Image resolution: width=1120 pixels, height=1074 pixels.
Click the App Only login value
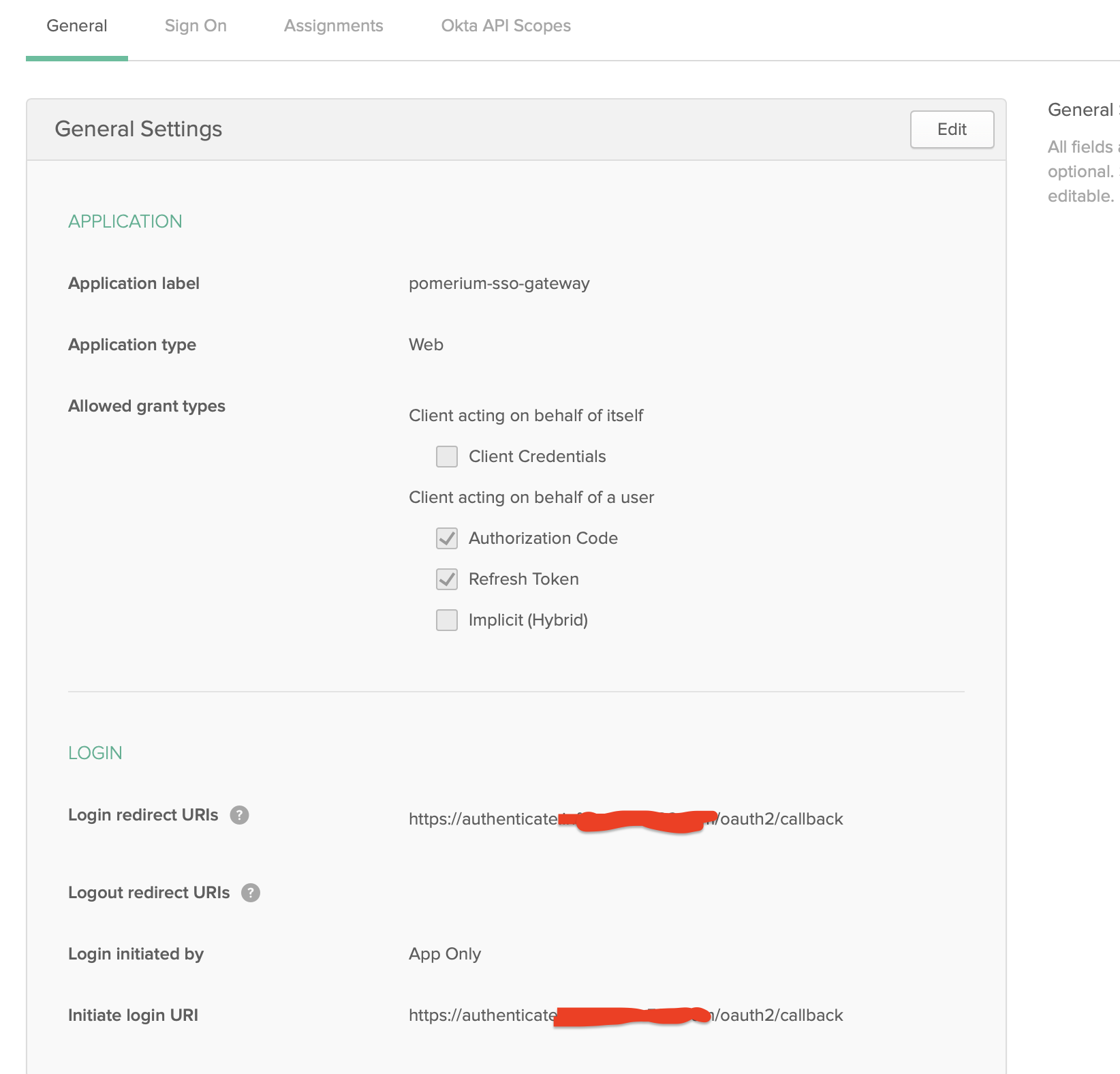(444, 954)
